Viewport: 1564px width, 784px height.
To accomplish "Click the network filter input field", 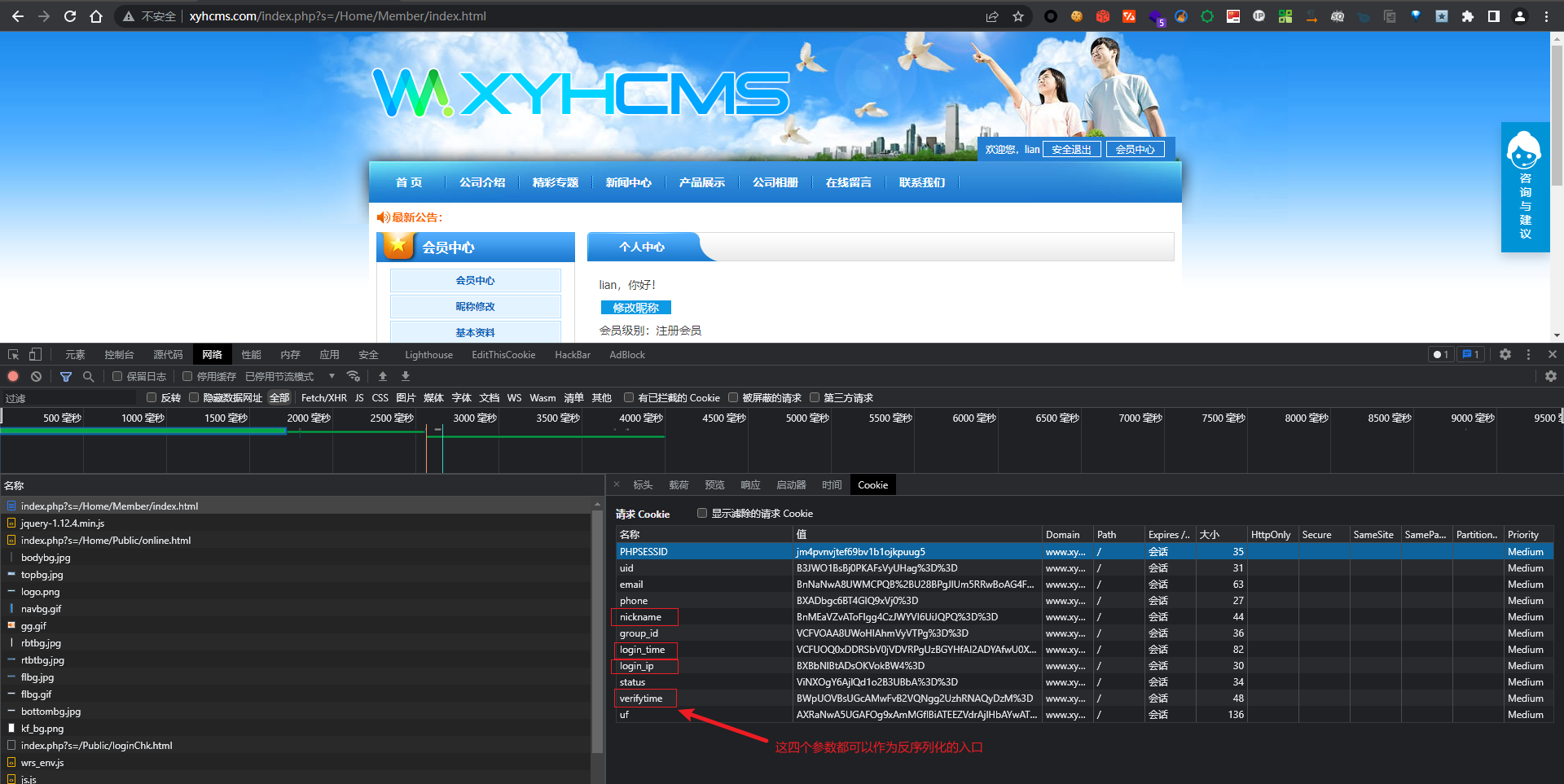I will [x=70, y=397].
